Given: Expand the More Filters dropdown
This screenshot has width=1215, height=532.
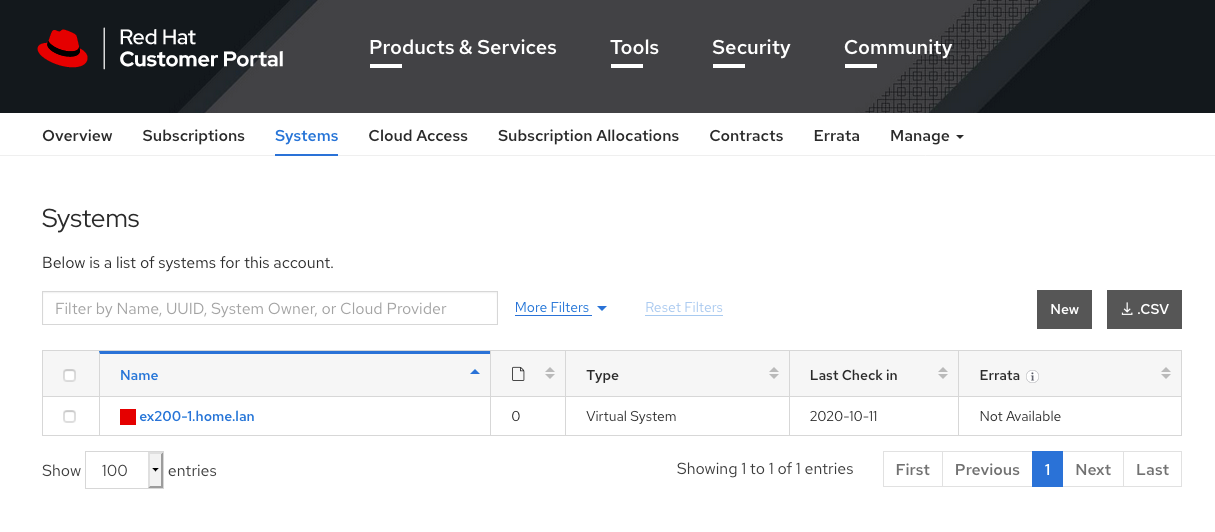Looking at the screenshot, I should coord(561,308).
